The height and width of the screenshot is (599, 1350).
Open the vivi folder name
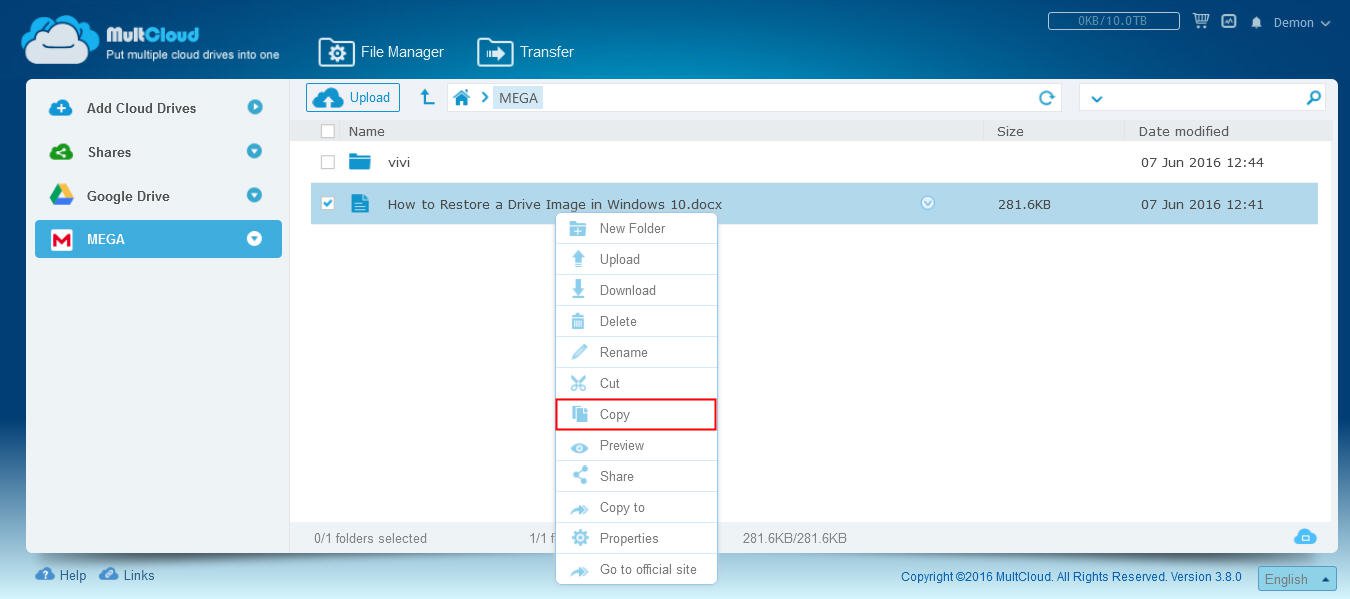pyautogui.click(x=399, y=162)
